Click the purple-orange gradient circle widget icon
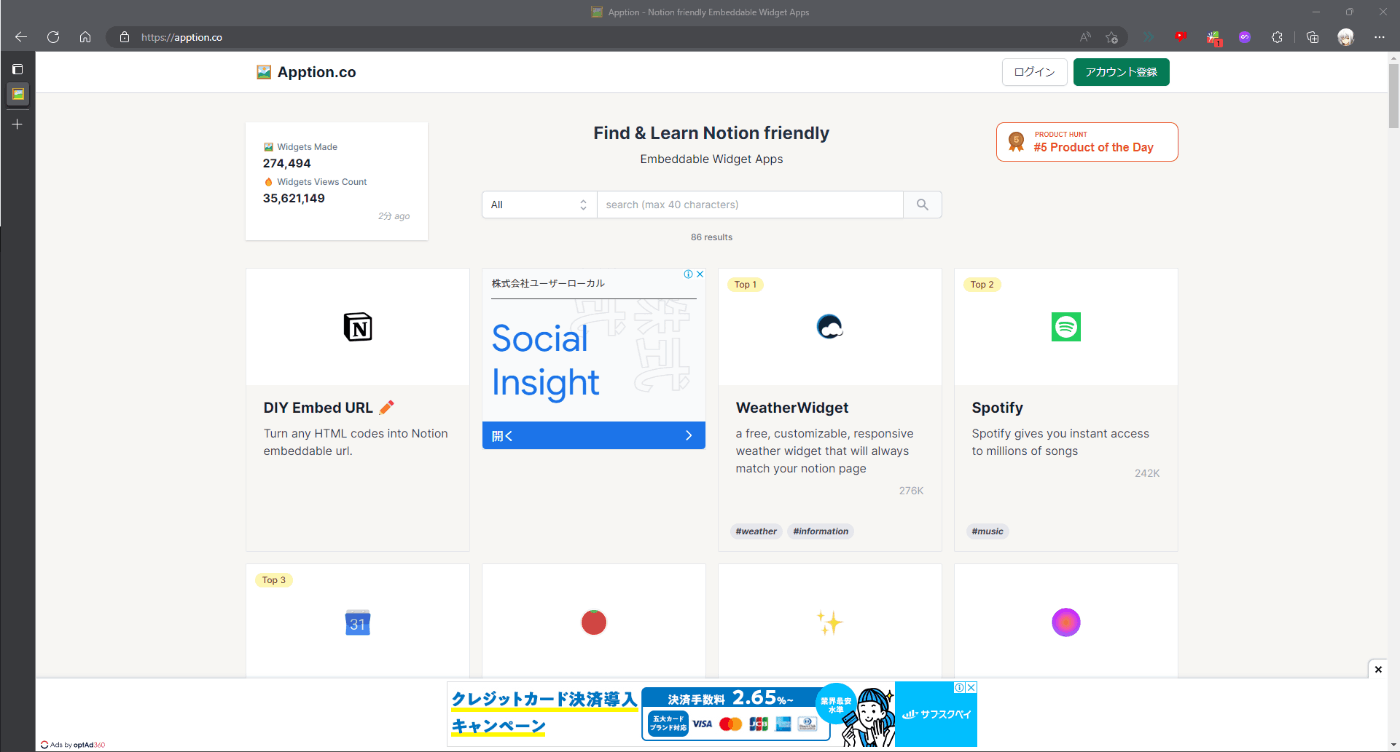This screenshot has width=1400, height=752. (x=1066, y=623)
